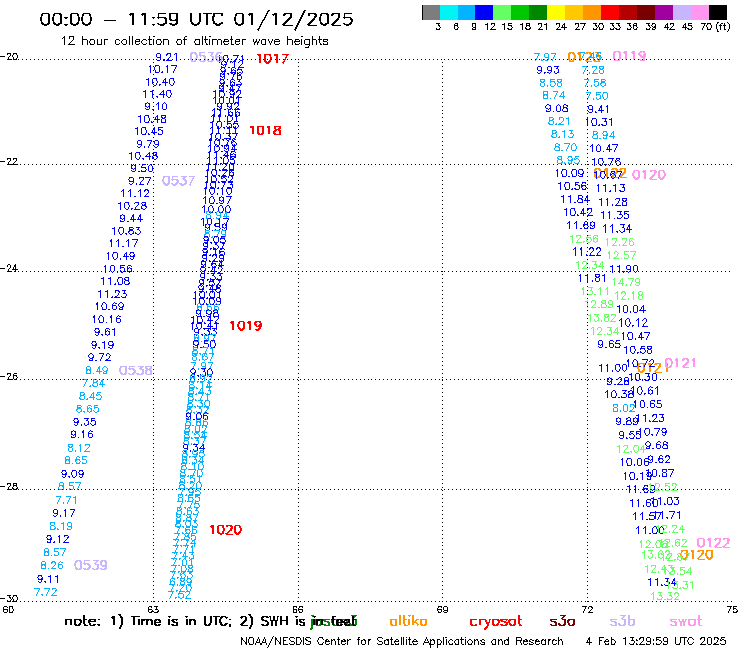Viewport: 740px width, 650px height.
Task: Click lavender s3b time label '0539'
Action: click(91, 565)
